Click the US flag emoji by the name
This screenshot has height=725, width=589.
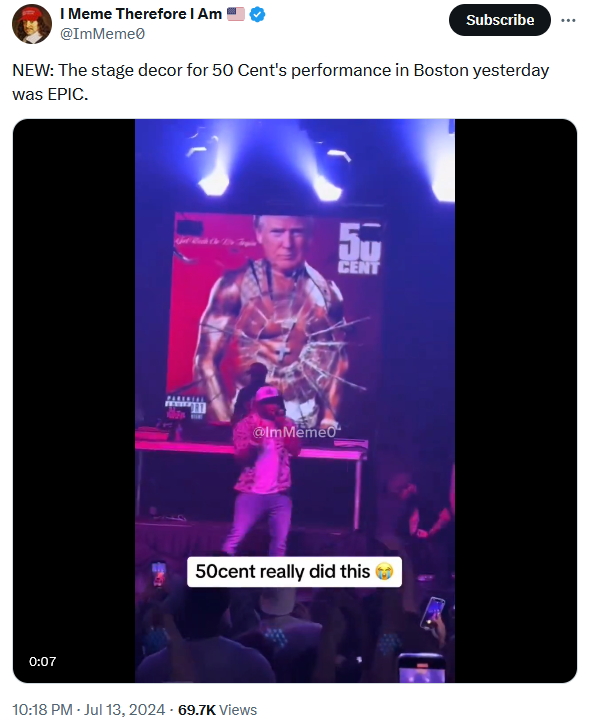(236, 14)
